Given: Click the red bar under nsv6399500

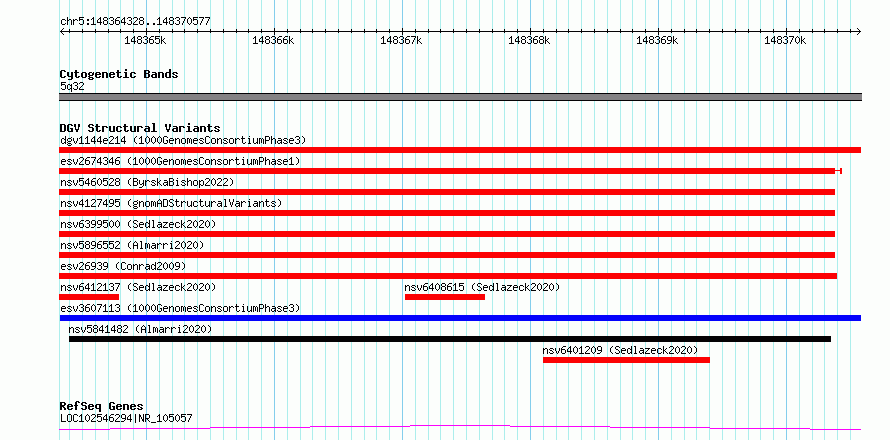Looking at the screenshot, I should 447,234.
